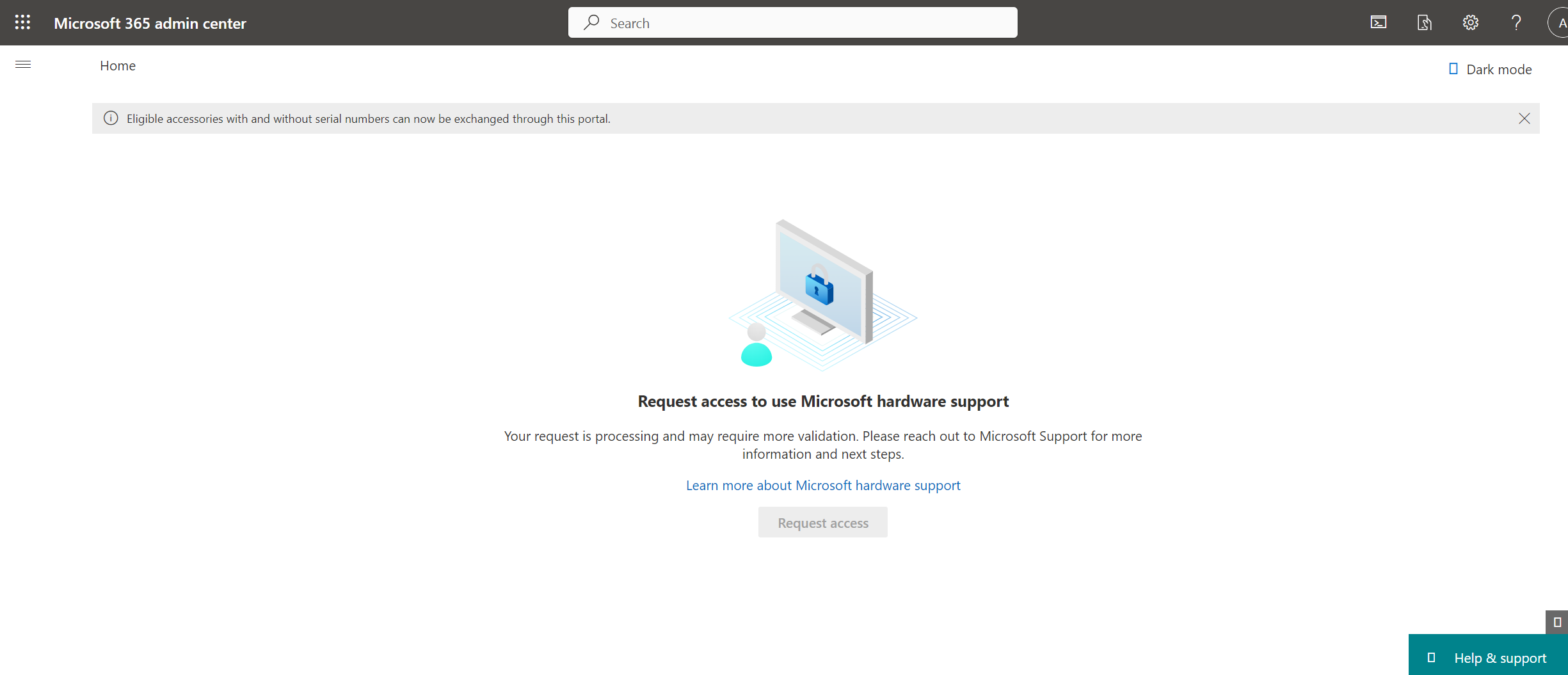Dismiss the eligible accessories notification banner
Viewport: 1568px width, 675px height.
1524,118
